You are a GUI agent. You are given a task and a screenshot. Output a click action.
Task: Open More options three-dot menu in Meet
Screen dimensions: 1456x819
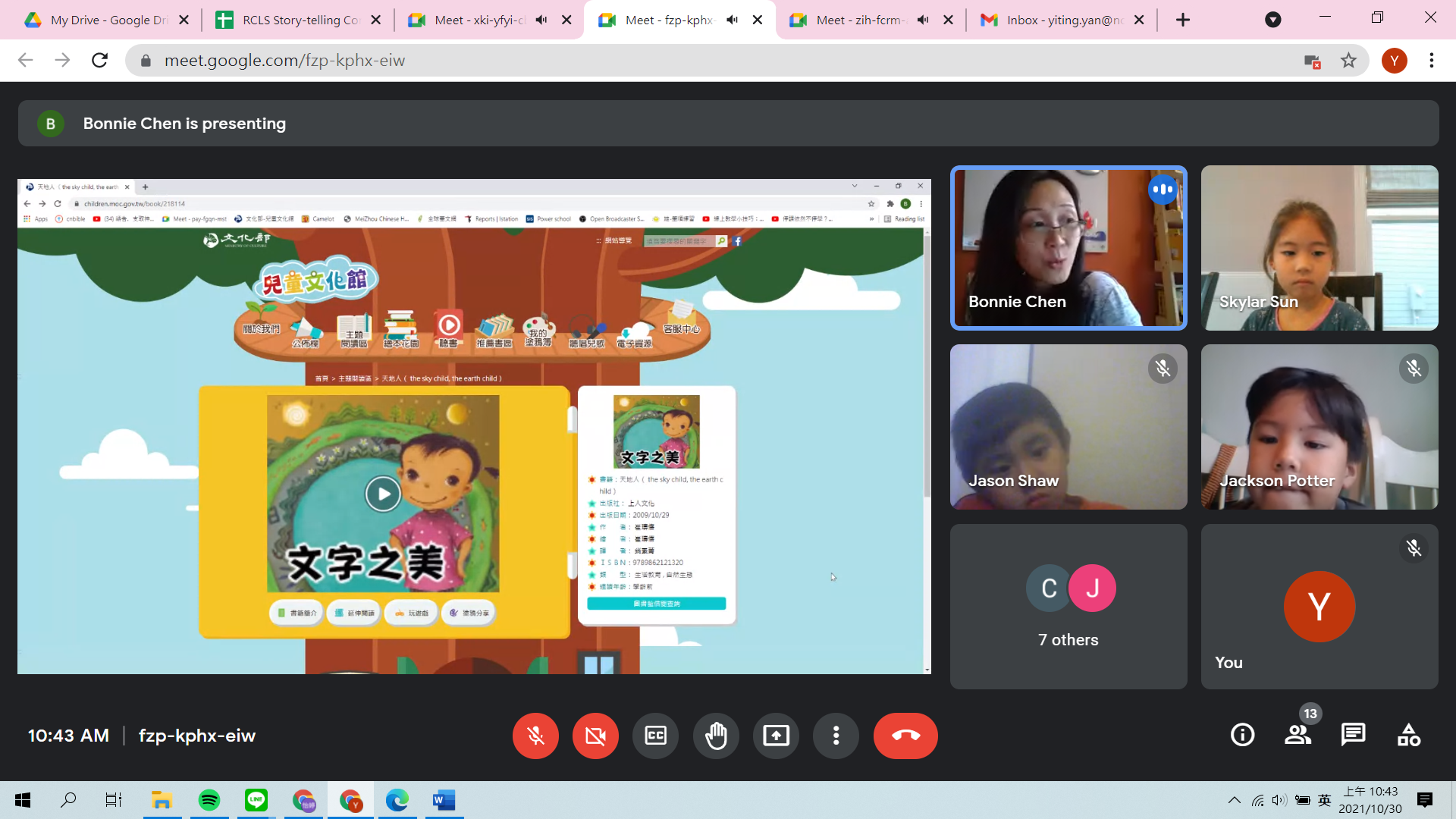click(x=836, y=736)
